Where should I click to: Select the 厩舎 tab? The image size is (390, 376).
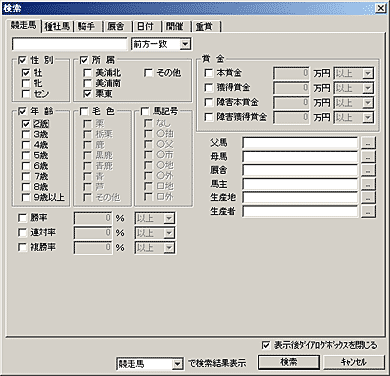tap(116, 26)
